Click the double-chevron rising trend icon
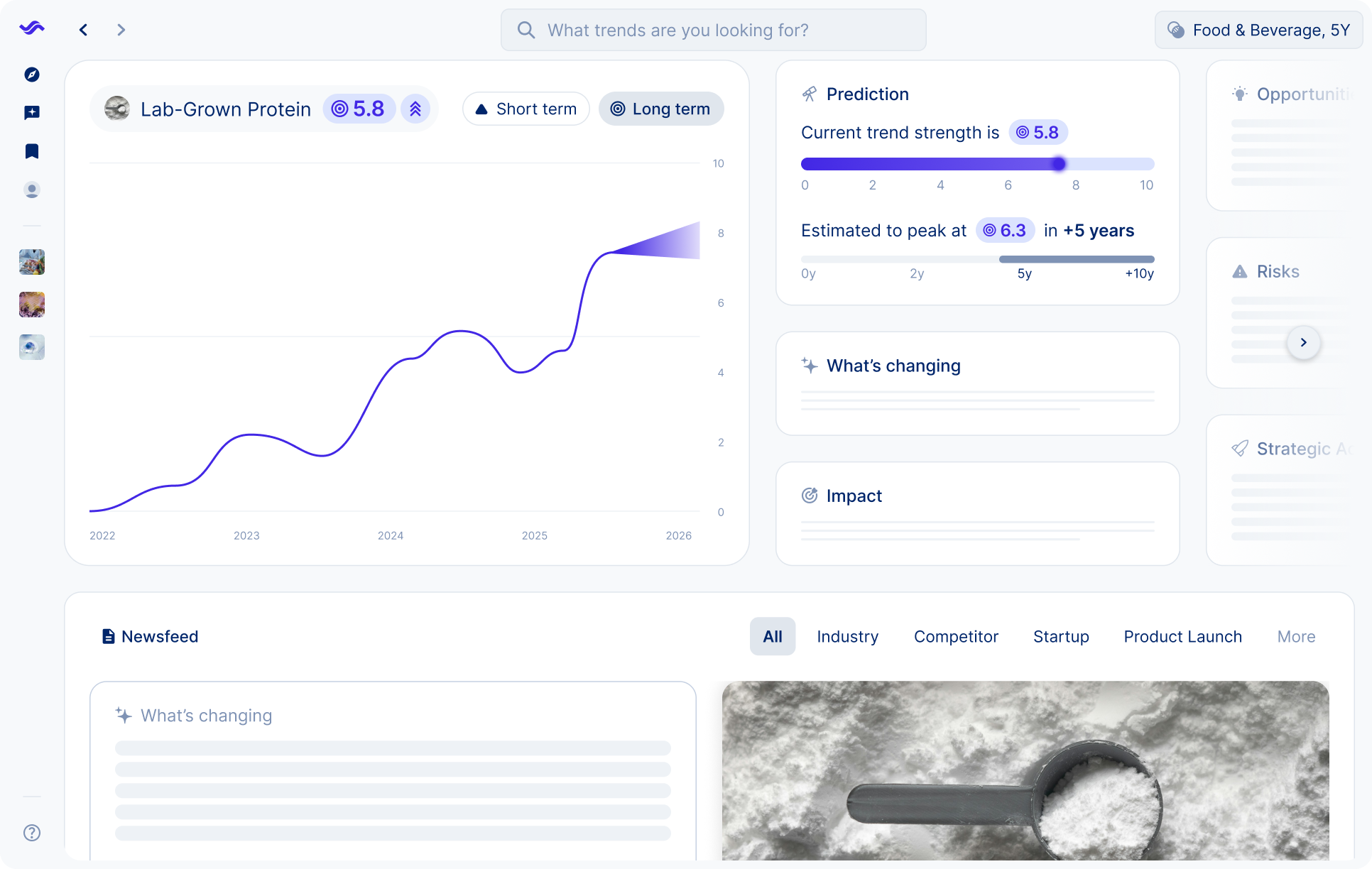The image size is (1372, 869). click(415, 109)
